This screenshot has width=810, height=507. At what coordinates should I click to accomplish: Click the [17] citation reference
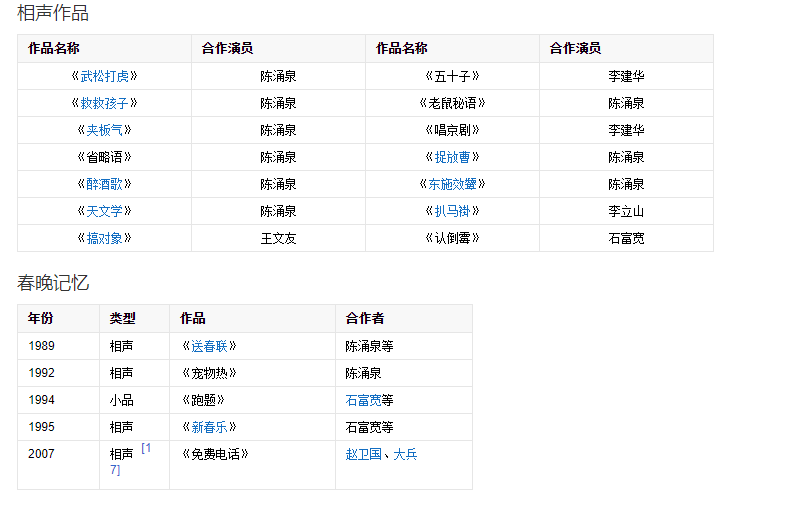tap(144, 458)
